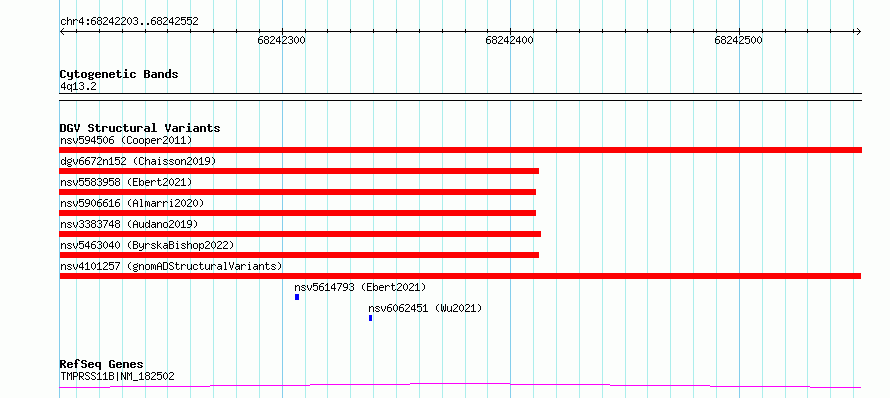Click the nsv594506 (Cooper2011) variant label

(x=126, y=140)
